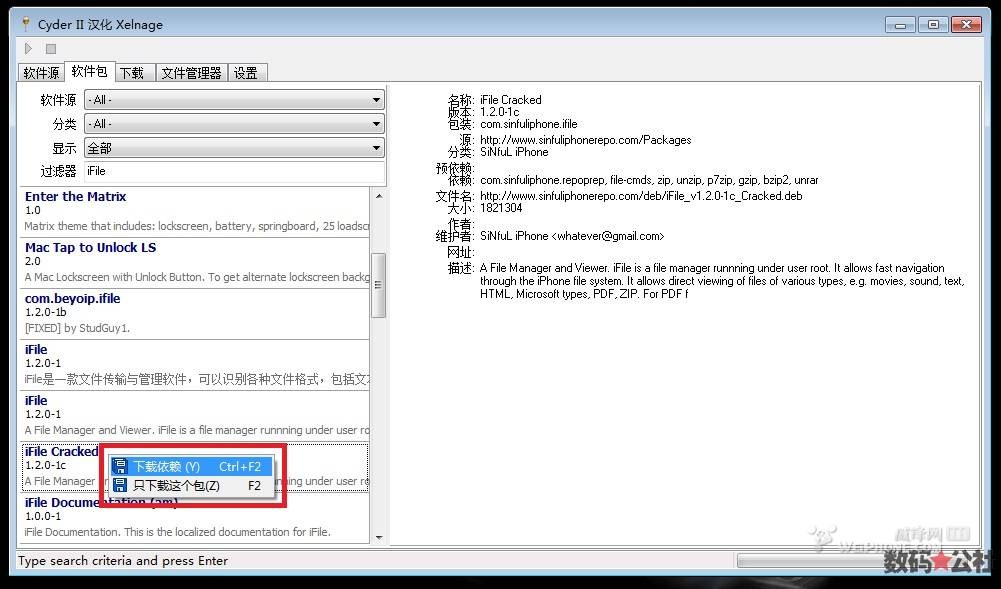Click the status bar search criteria text
This screenshot has width=1001, height=589.
pos(123,561)
